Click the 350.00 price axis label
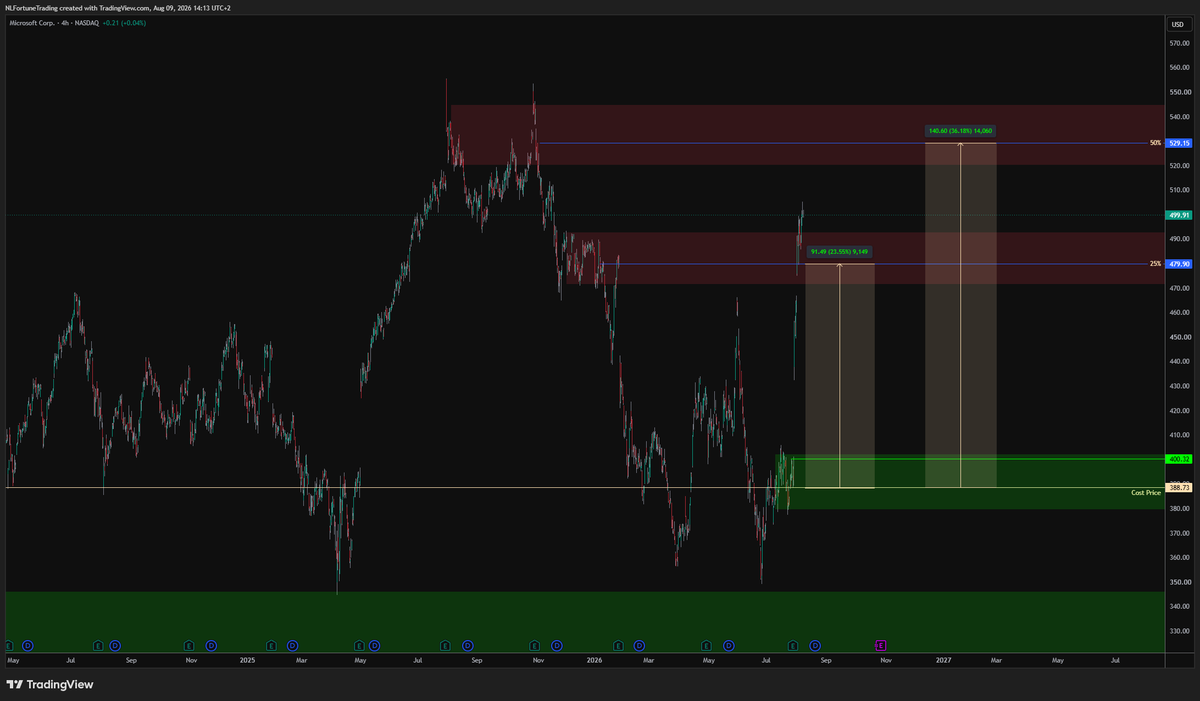 (x=1178, y=582)
